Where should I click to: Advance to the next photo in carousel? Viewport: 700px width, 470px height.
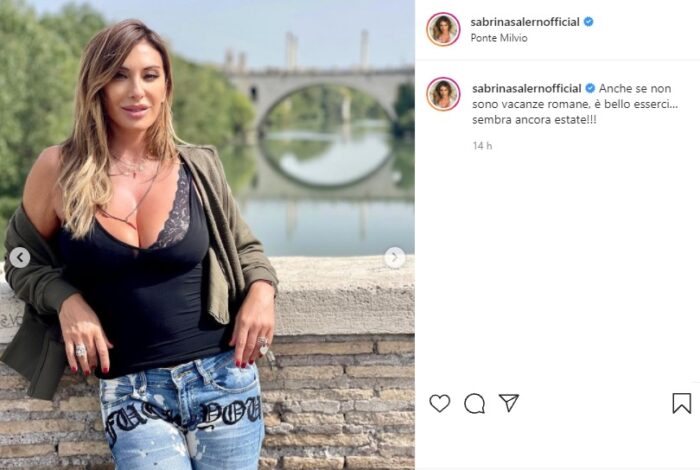395,258
